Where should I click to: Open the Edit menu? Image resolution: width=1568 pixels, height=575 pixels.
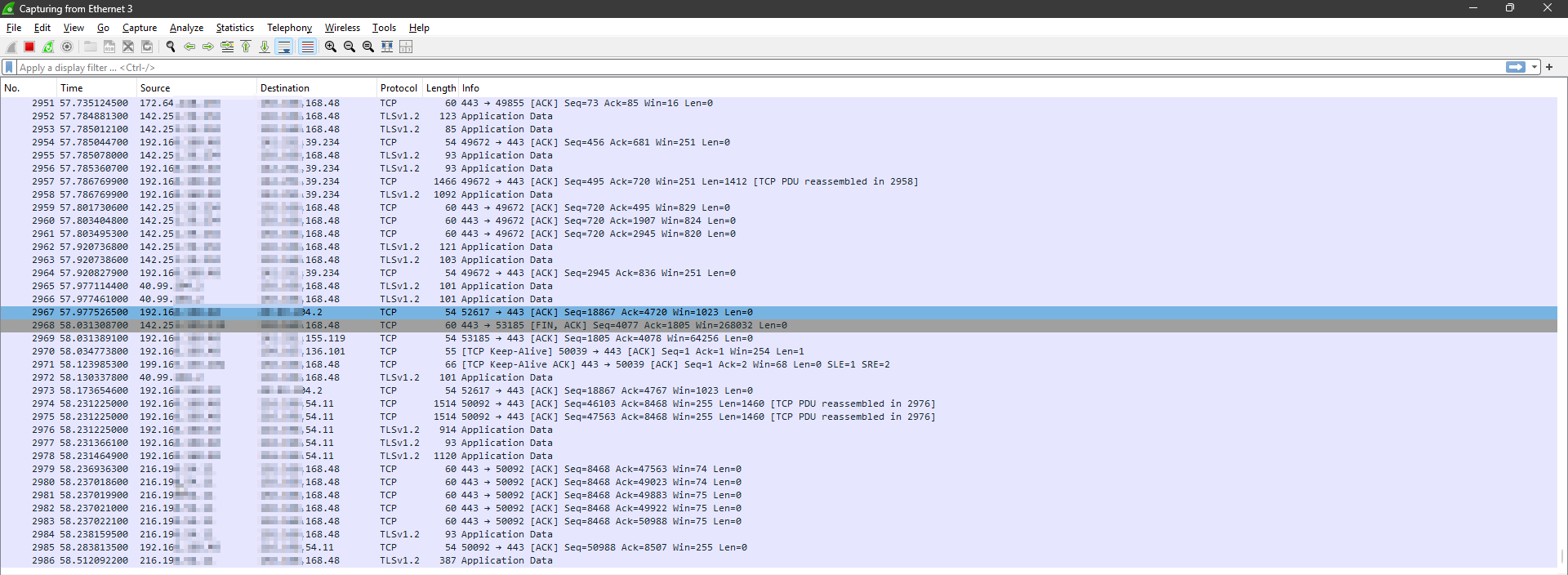(x=42, y=28)
